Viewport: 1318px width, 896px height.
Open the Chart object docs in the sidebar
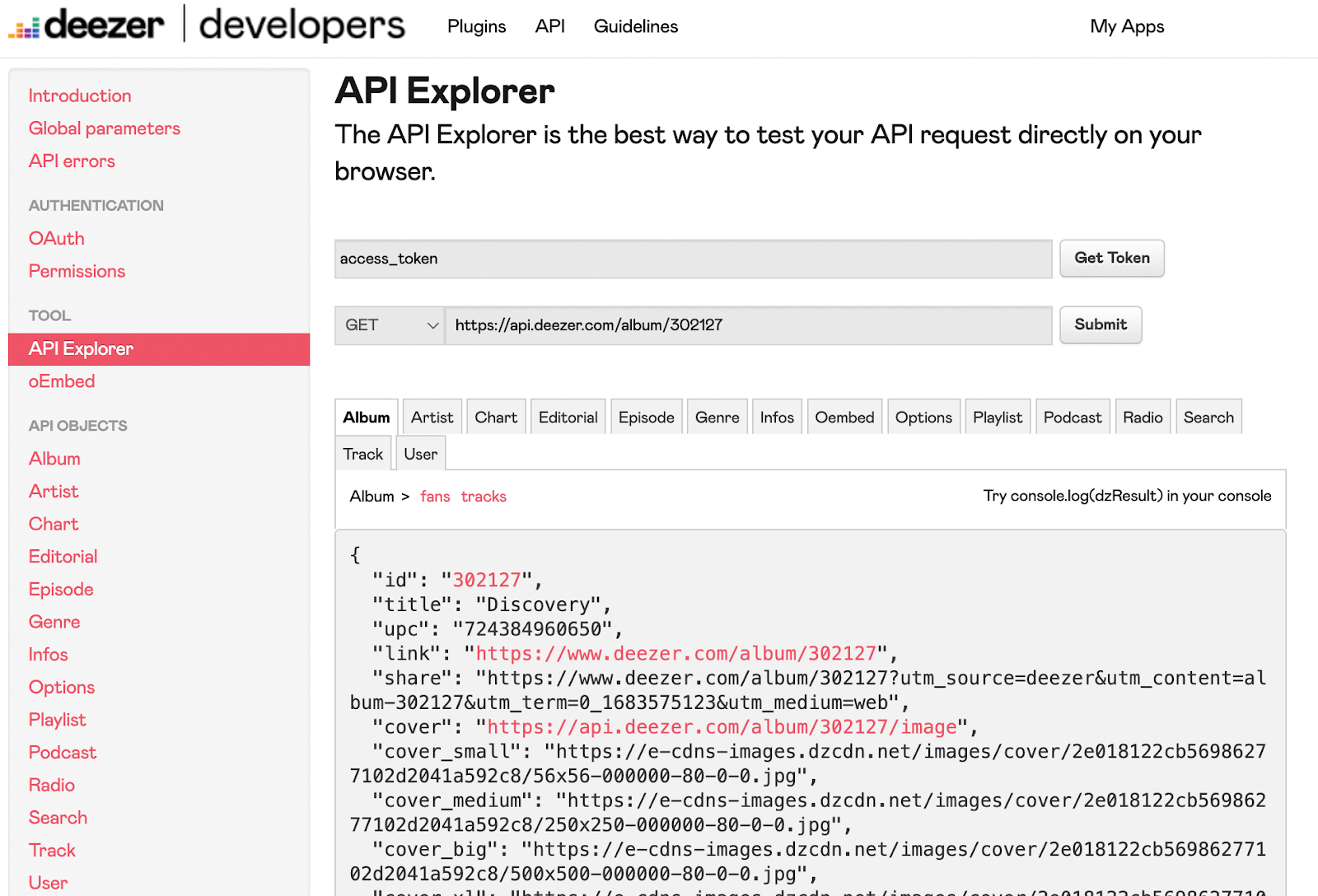54,524
